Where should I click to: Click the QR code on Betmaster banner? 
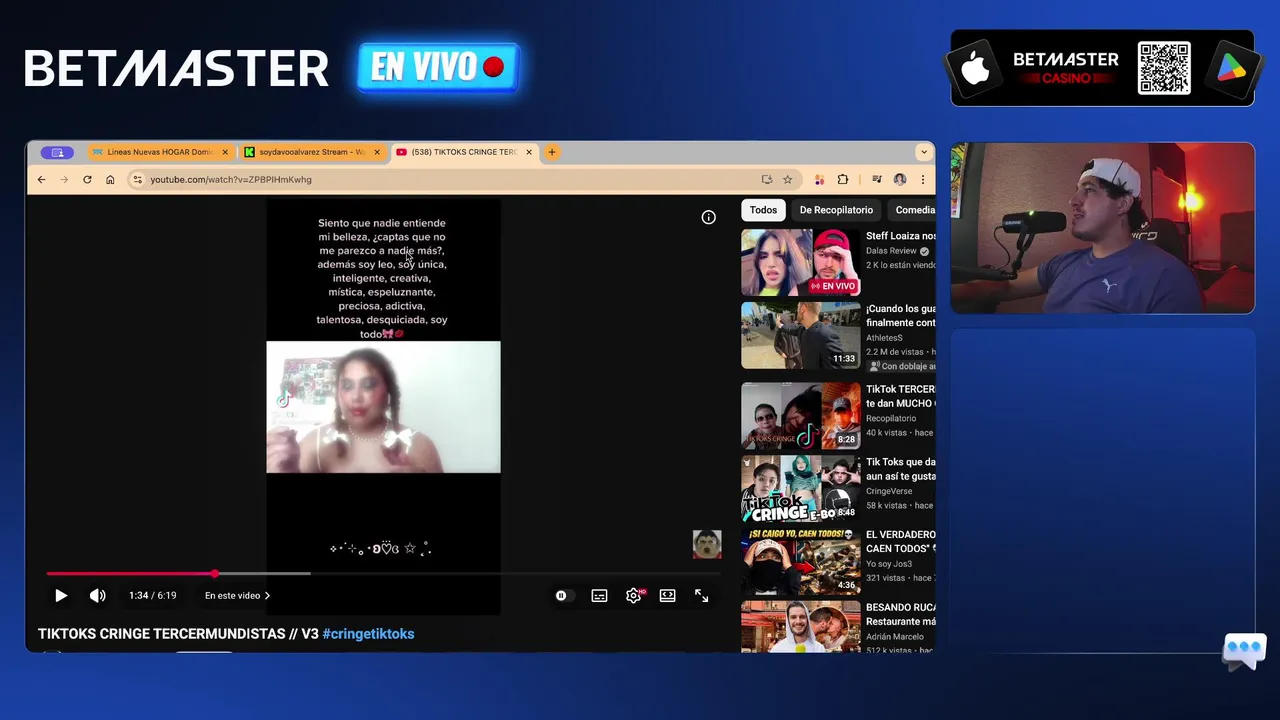click(x=1164, y=68)
